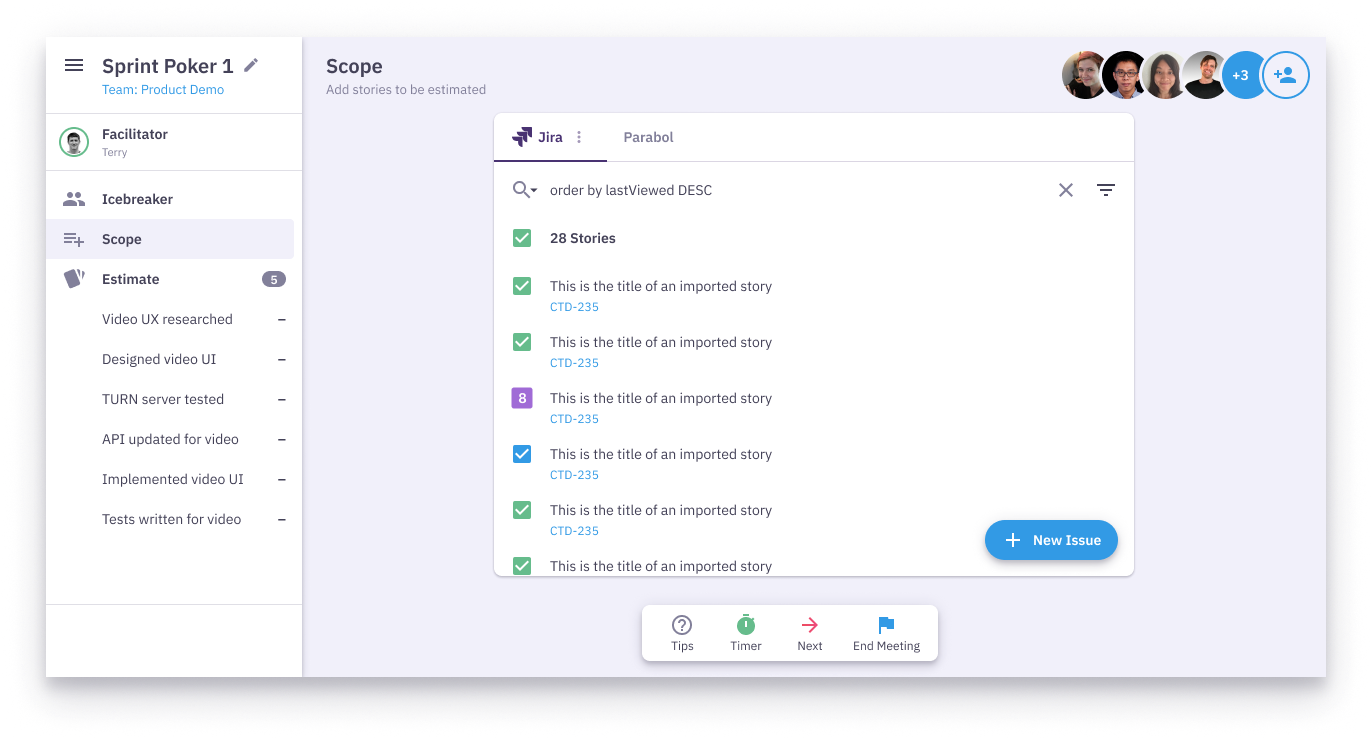The height and width of the screenshot is (739, 1372).
Task: Invite teammate with add-person icon
Action: (1286, 75)
